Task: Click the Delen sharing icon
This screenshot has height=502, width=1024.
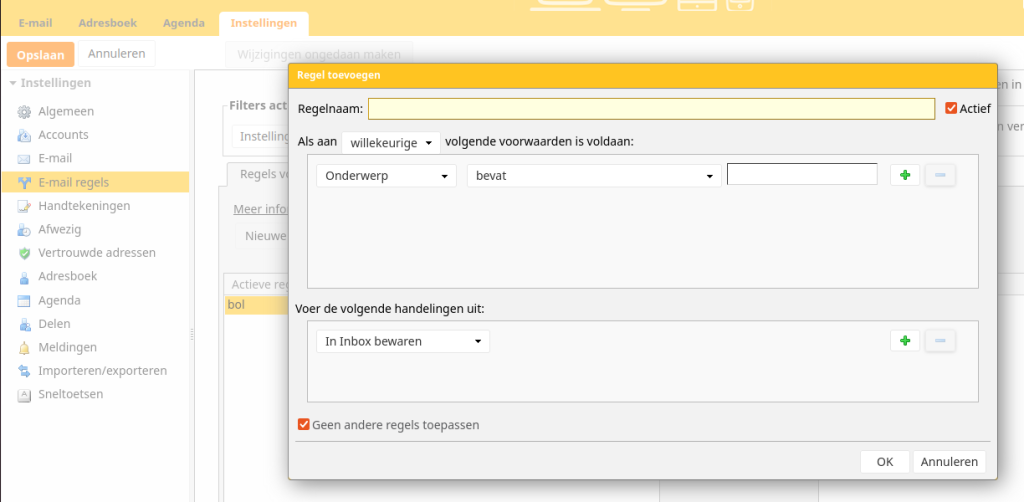Action: 24,324
